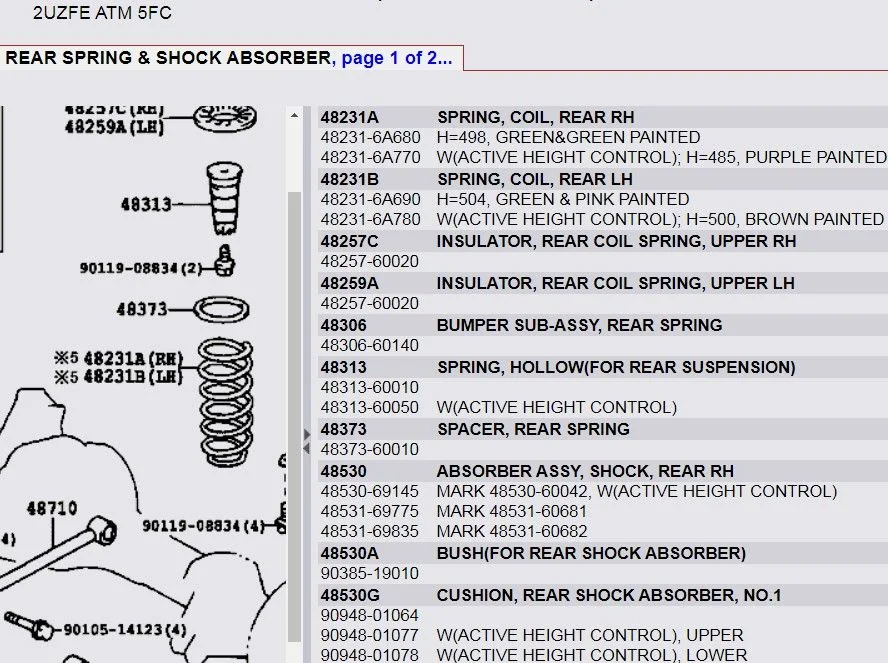Select the 48530 ABSORBER ASSY header row

[x=585, y=471]
